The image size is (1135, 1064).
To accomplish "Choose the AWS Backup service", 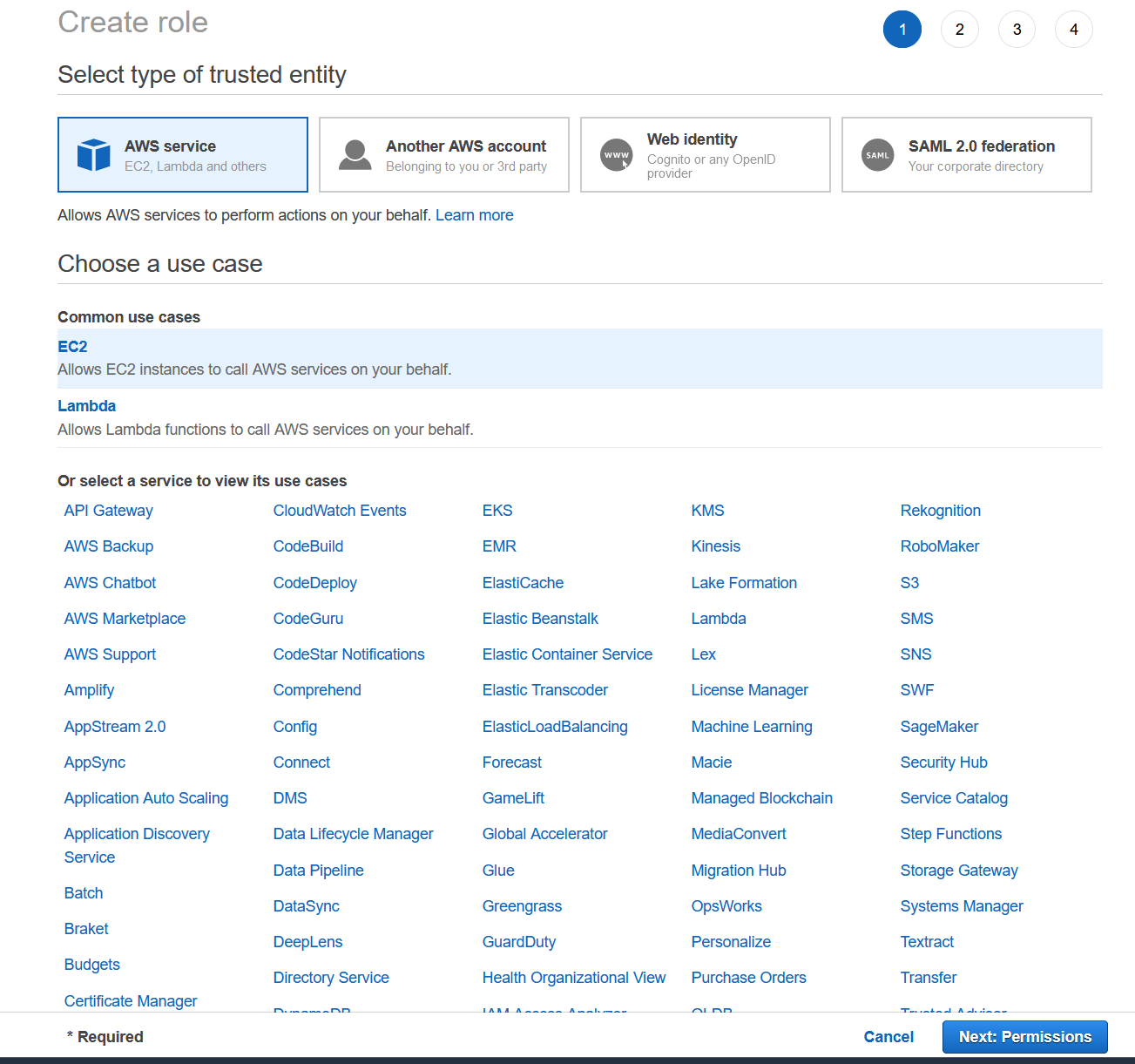I will pos(109,546).
